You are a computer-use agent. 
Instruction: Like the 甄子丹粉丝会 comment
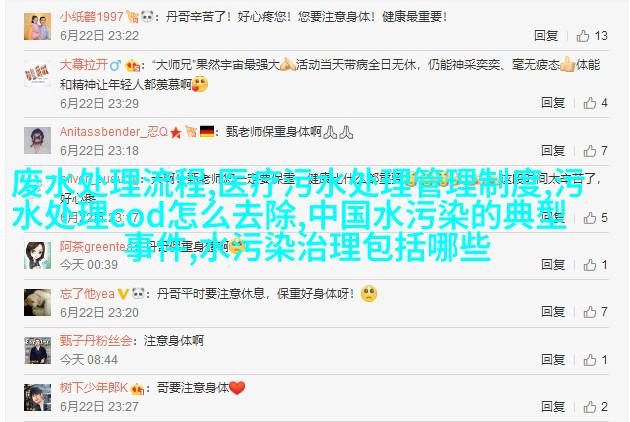tap(590, 360)
